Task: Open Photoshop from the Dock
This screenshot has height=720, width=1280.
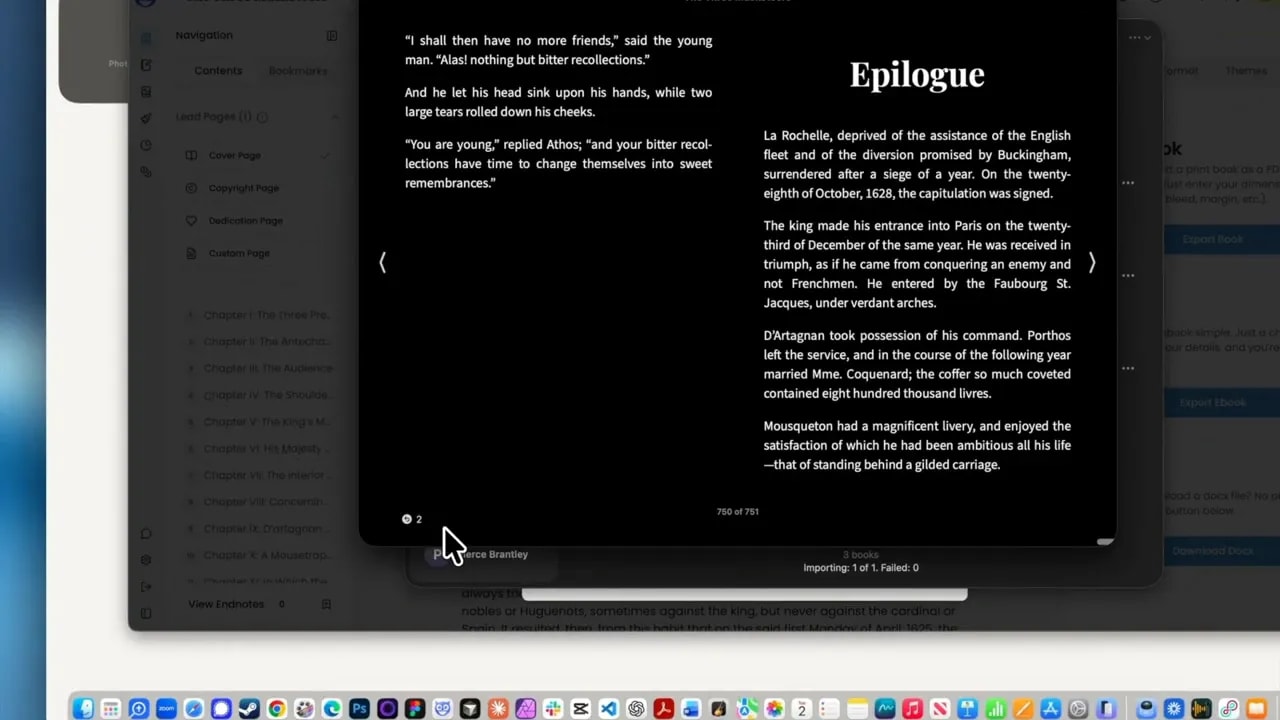Action: (x=359, y=708)
